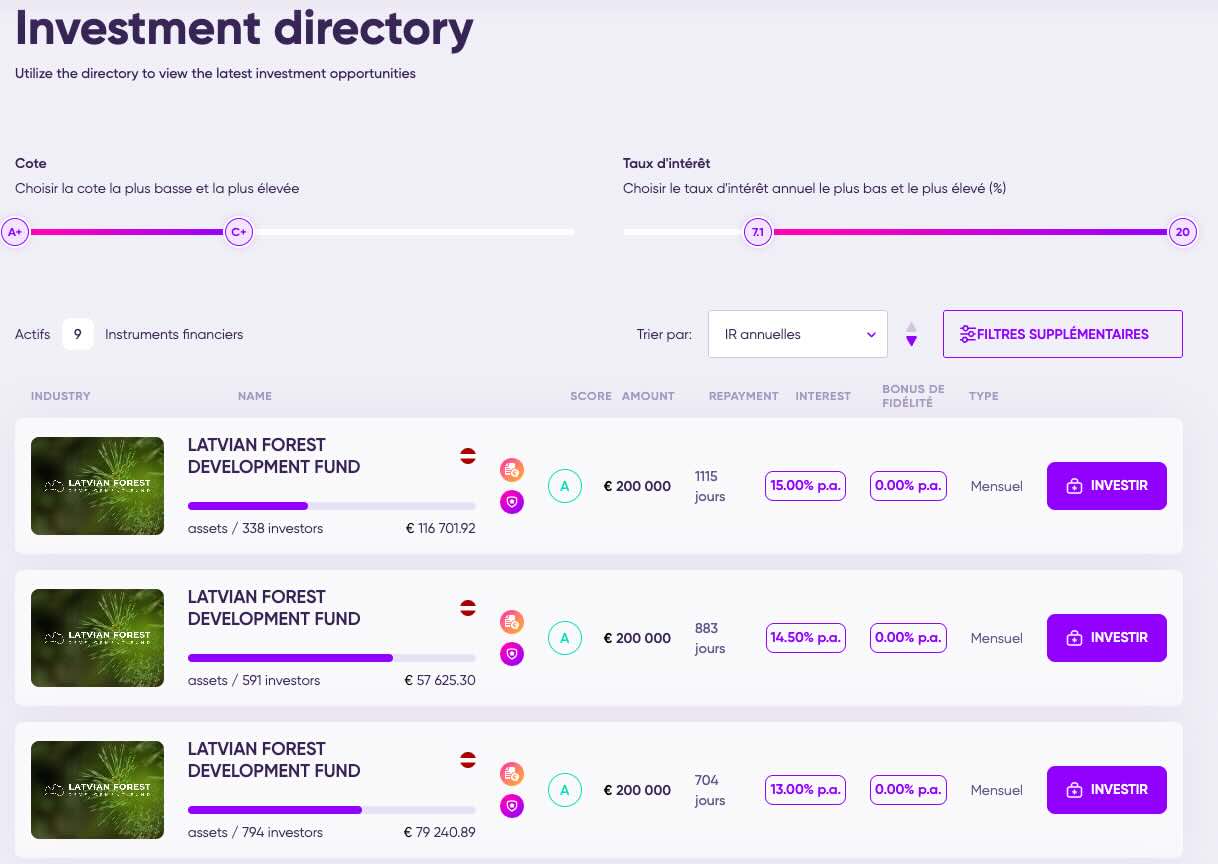Click the 7.1 interest rate slider handle
Screen dimensions: 1218x864
point(757,232)
